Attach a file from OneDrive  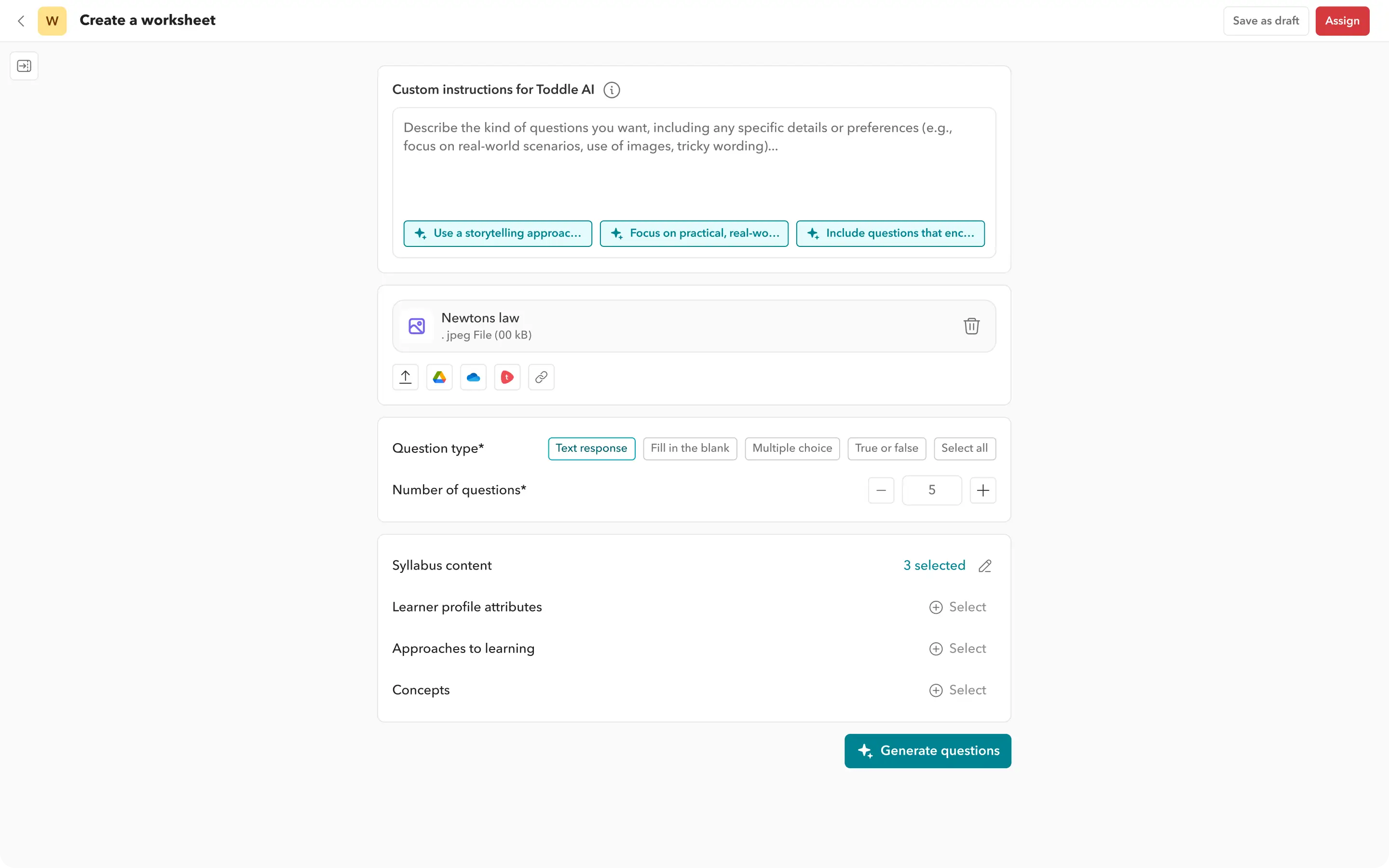pos(472,377)
